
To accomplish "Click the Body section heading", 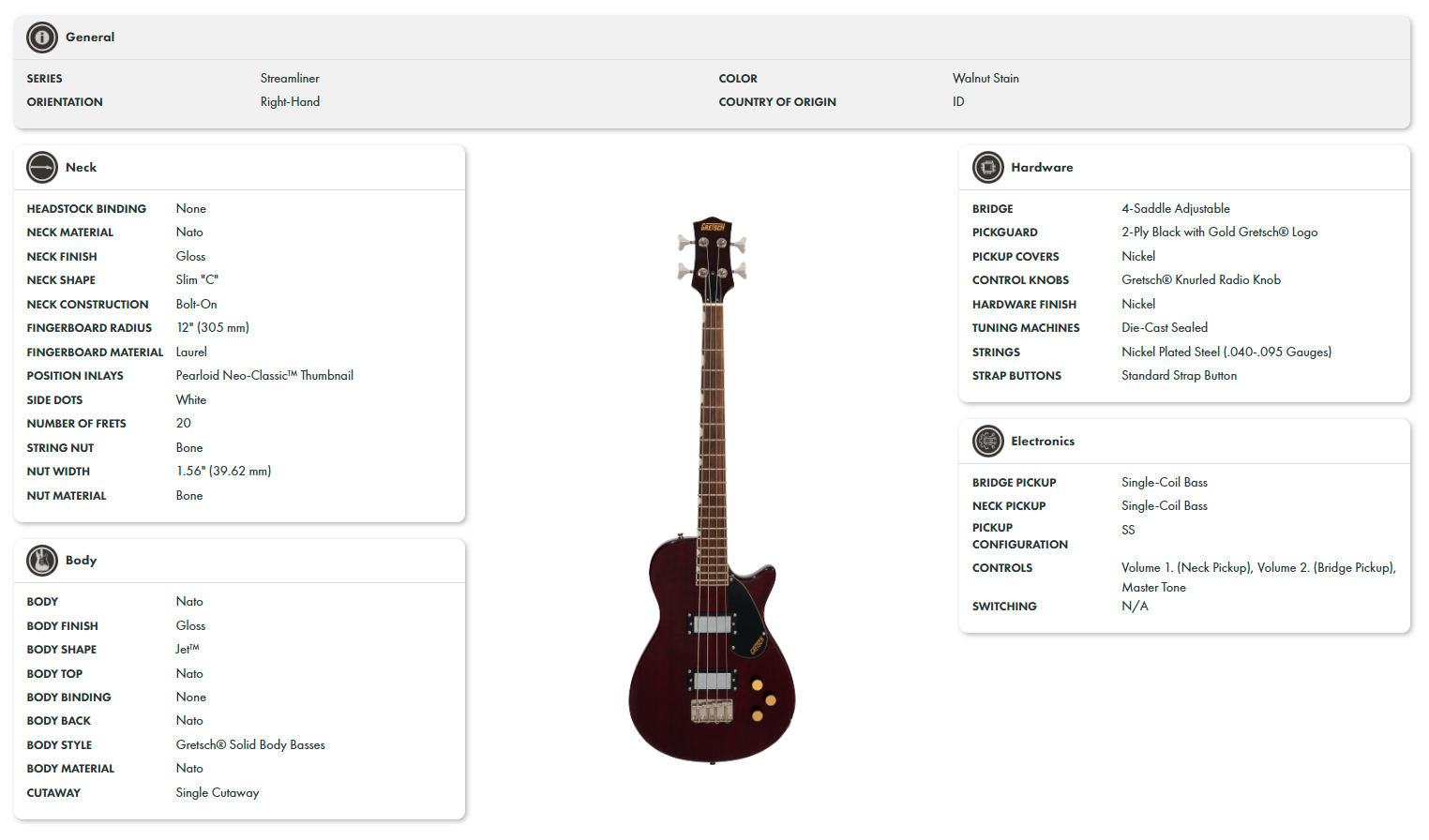I will (x=81, y=561).
